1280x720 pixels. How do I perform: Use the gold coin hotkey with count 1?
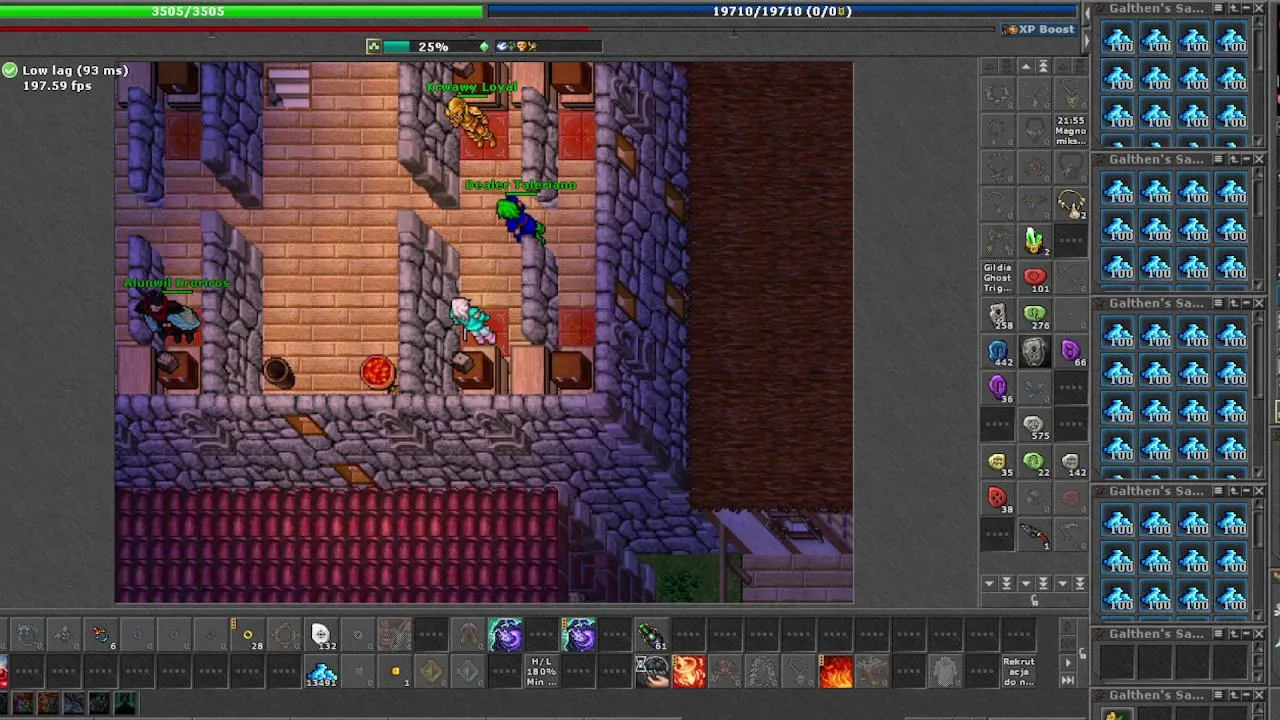[x=395, y=672]
